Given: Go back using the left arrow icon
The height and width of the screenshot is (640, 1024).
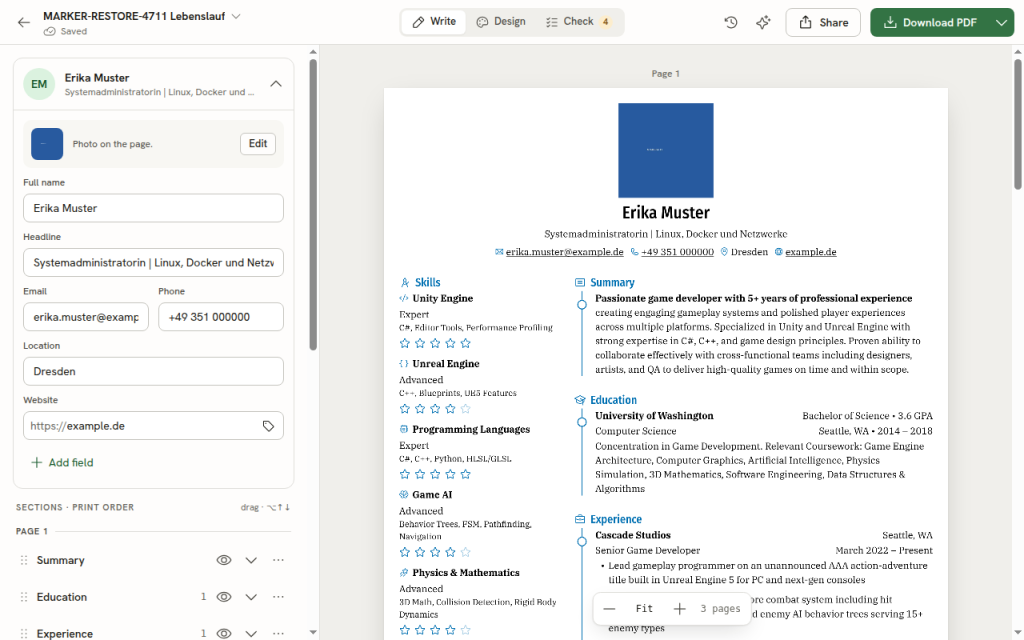Looking at the screenshot, I should pos(24,22).
